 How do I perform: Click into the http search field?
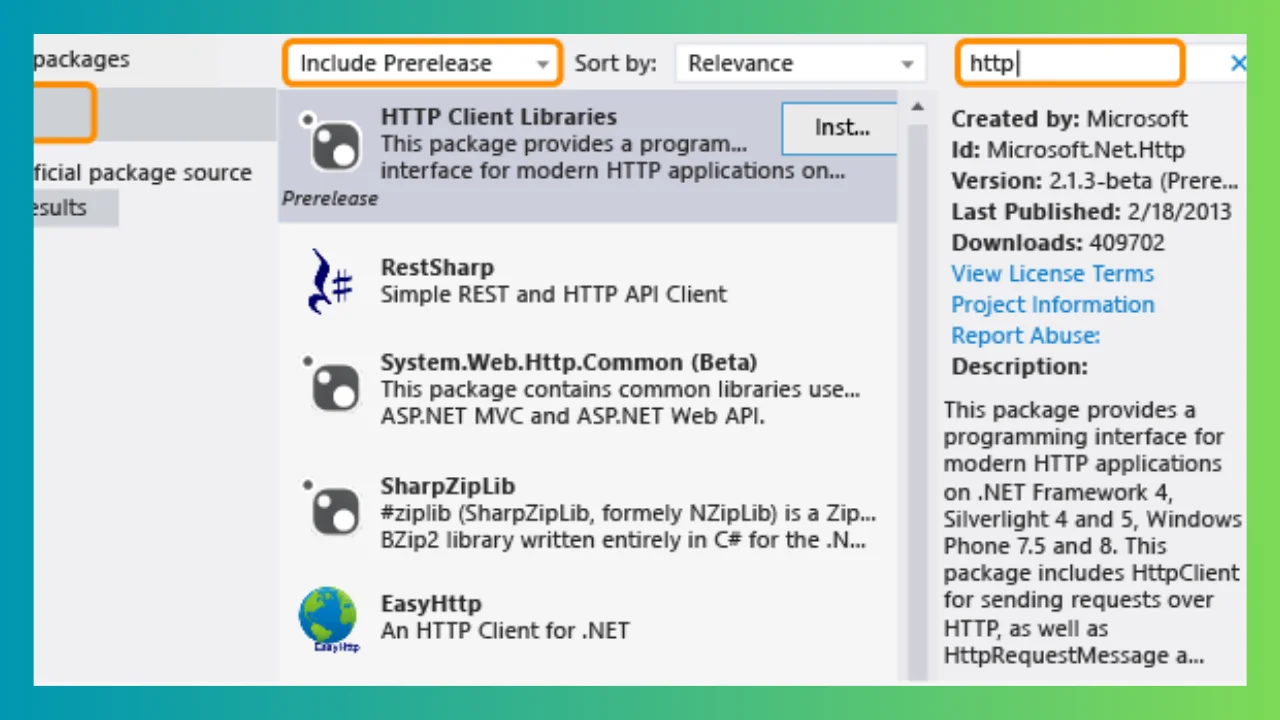(x=1070, y=63)
